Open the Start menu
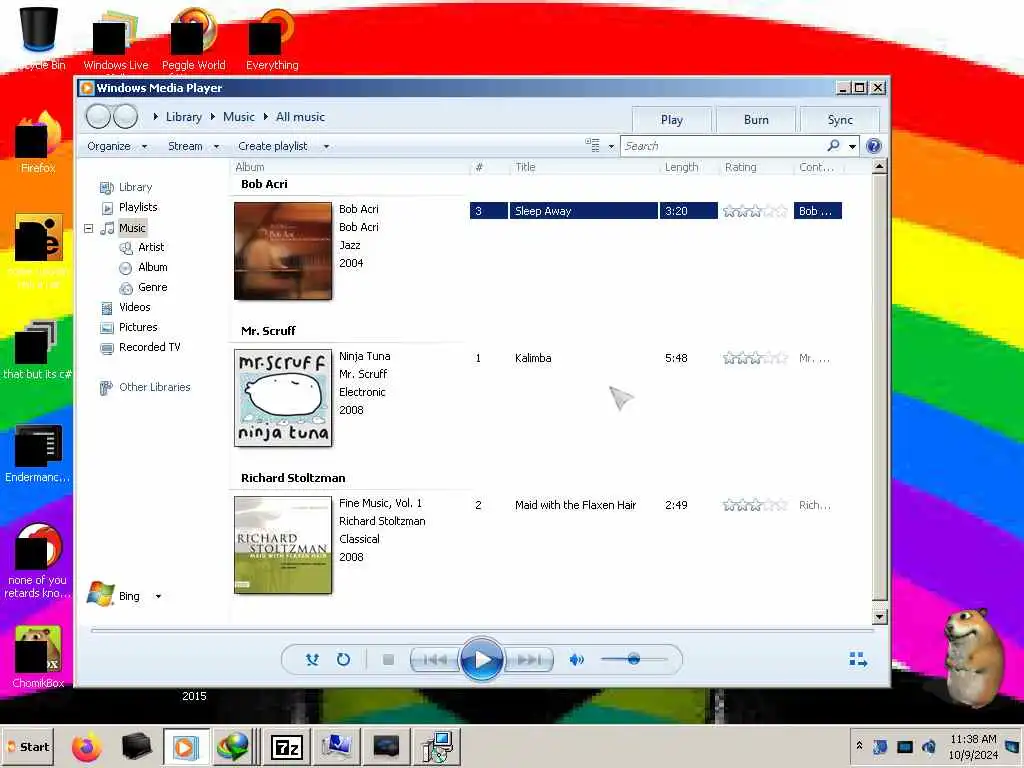 coord(27,746)
